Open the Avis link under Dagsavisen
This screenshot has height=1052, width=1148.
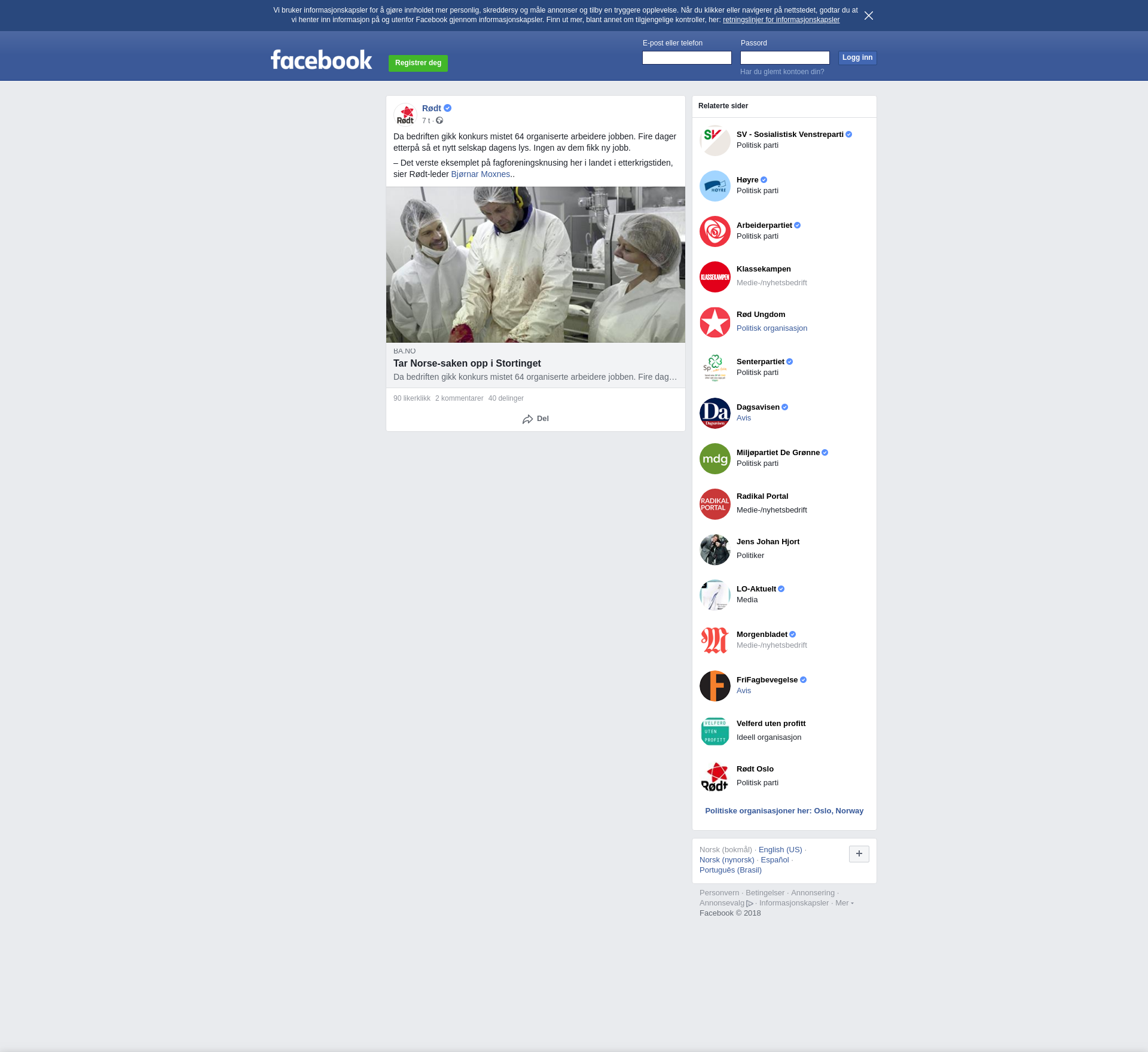click(x=744, y=418)
